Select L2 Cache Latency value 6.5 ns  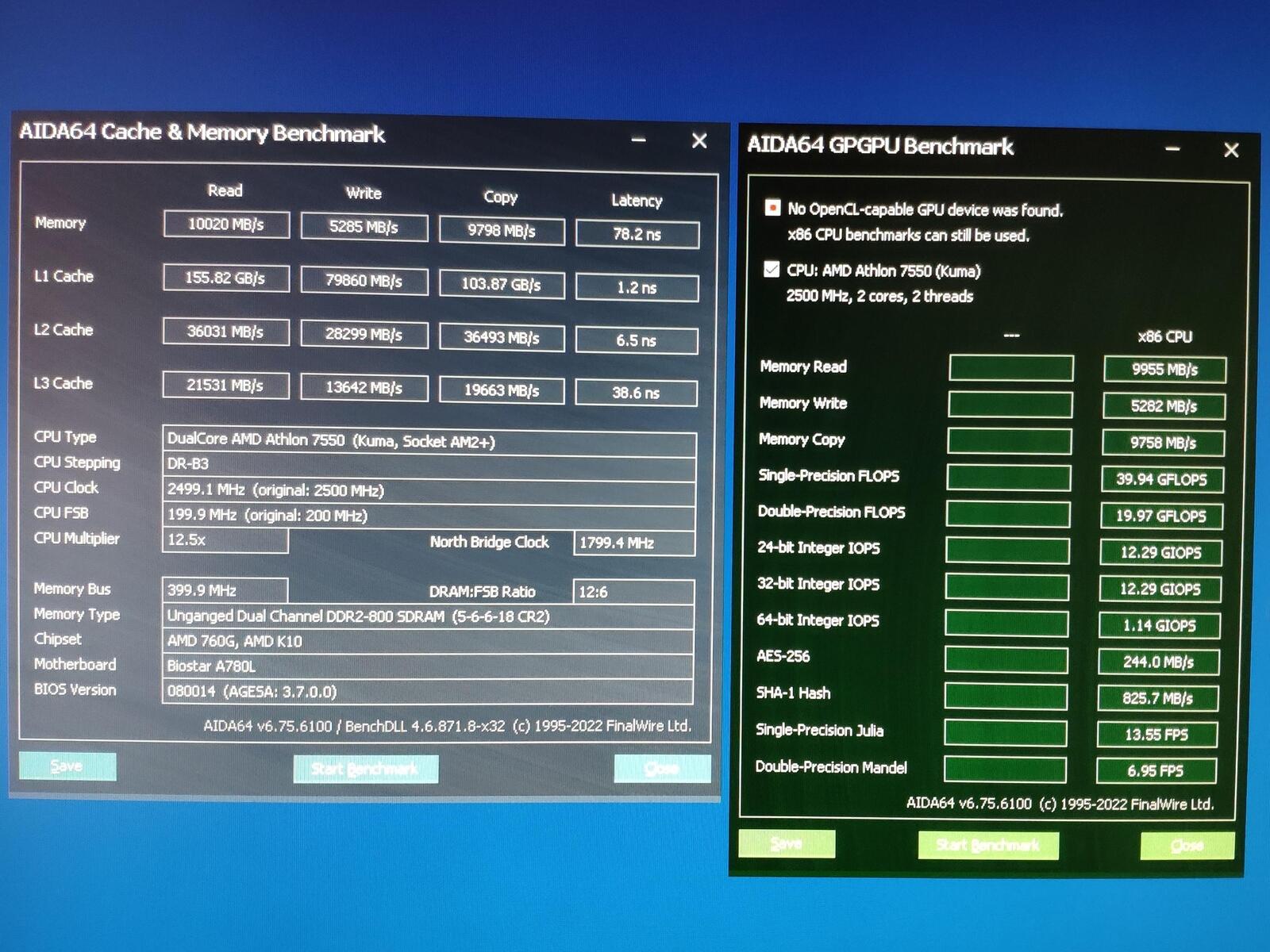[x=637, y=340]
